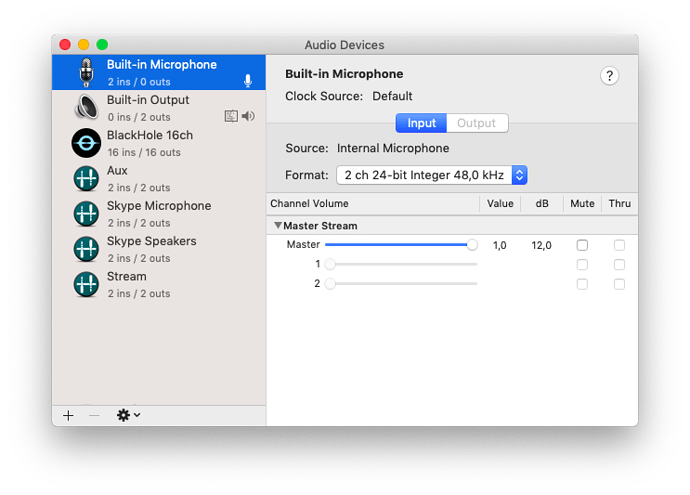
Task: Toggle channel 1 Mute checkbox
Action: [x=582, y=264]
